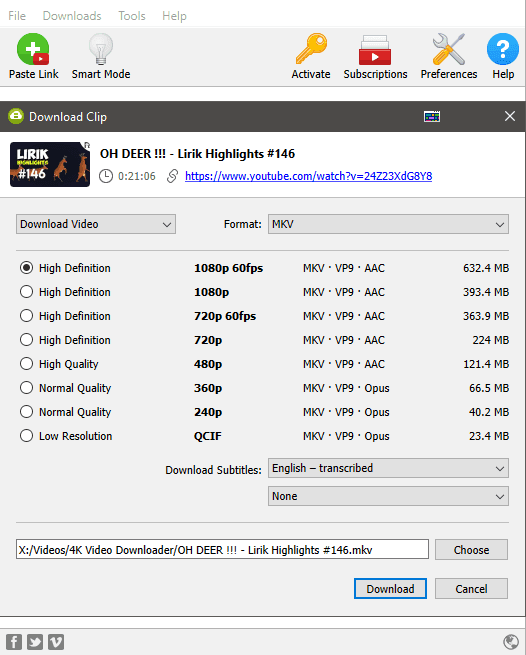Click the output file path field
Viewport: 526px width, 655px height.
pos(222,550)
